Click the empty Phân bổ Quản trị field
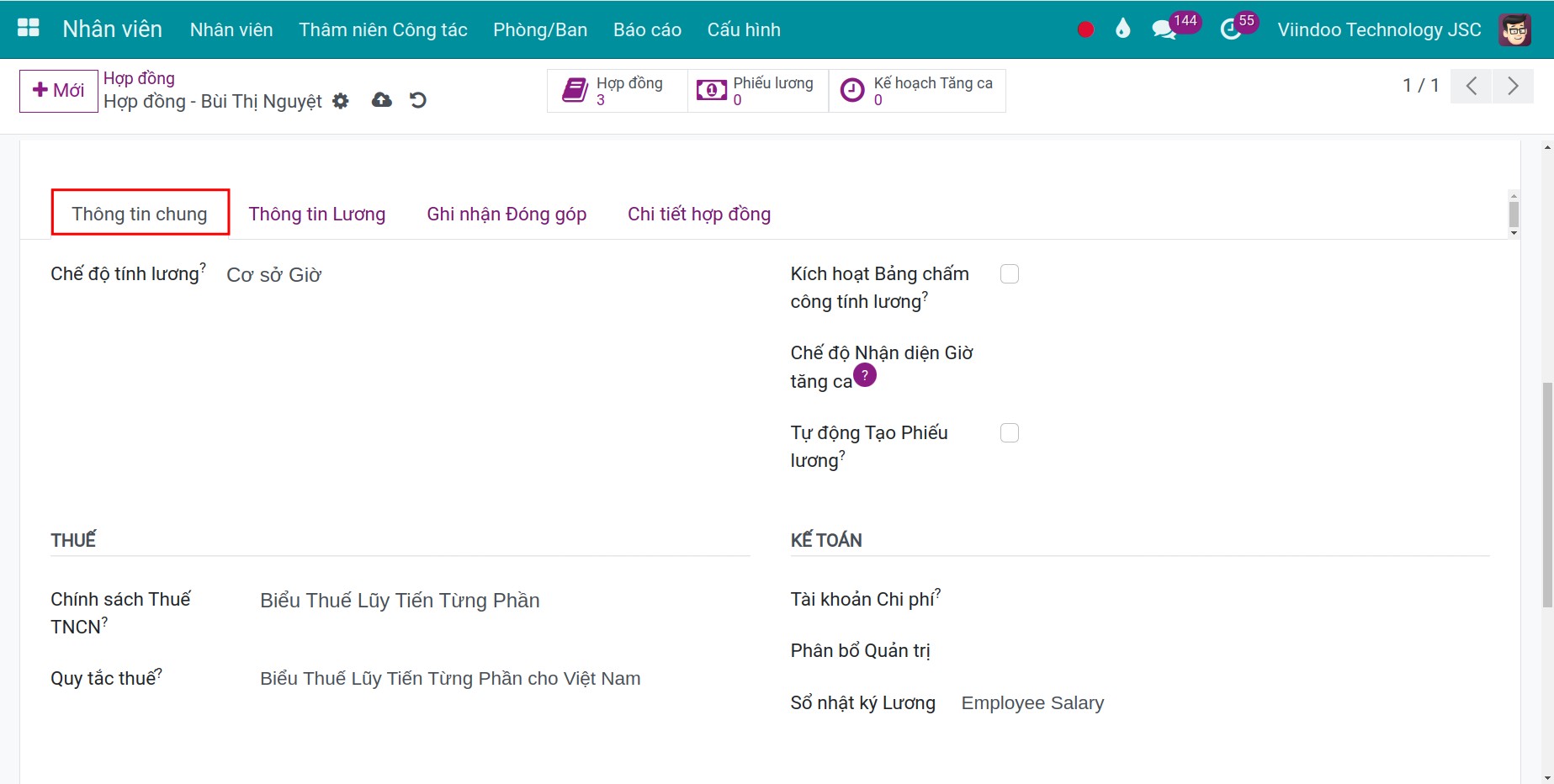Screen dimensions: 1554x784 [1225, 651]
